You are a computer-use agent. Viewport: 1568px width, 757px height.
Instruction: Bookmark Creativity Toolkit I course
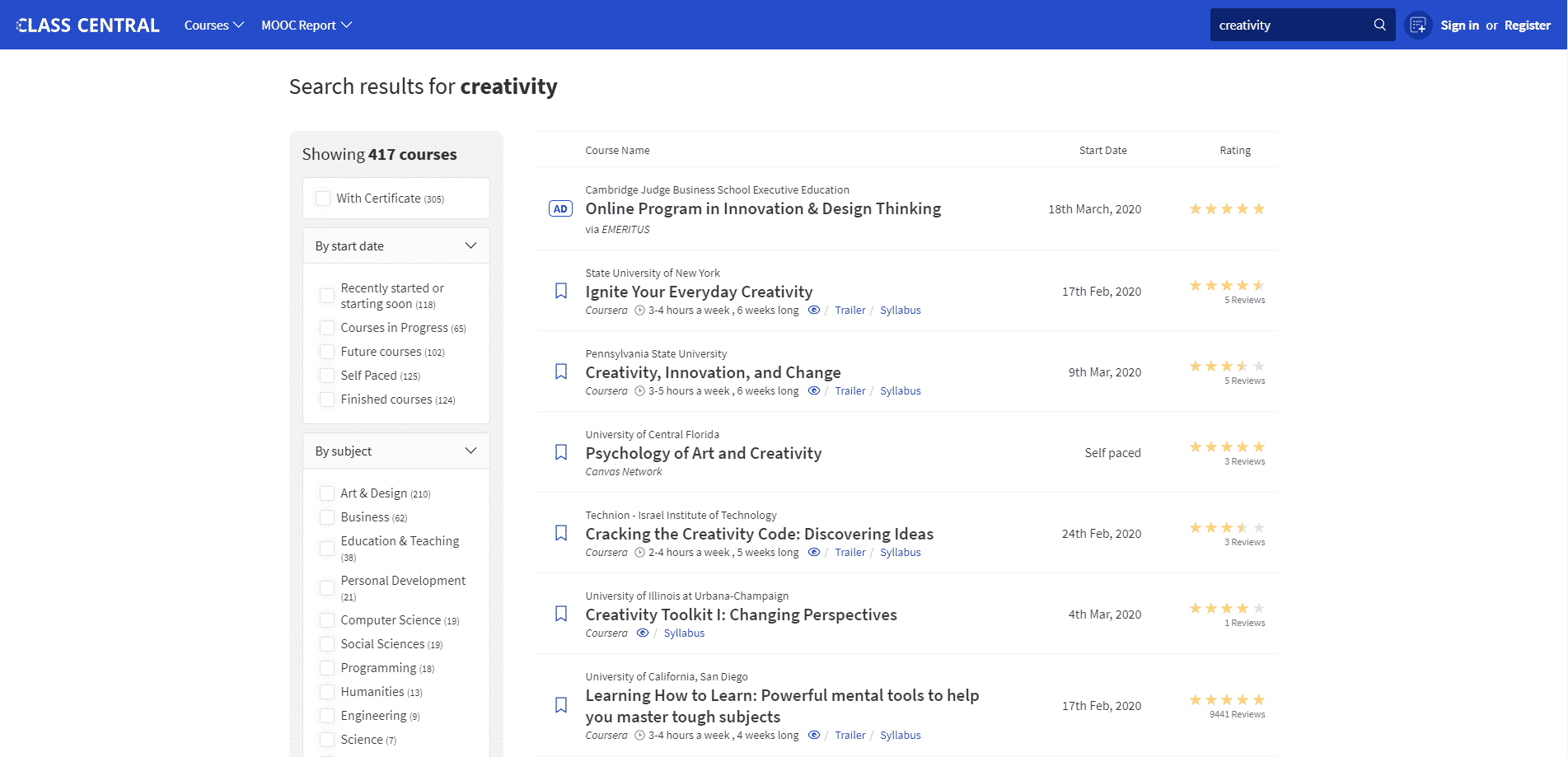[x=561, y=614]
